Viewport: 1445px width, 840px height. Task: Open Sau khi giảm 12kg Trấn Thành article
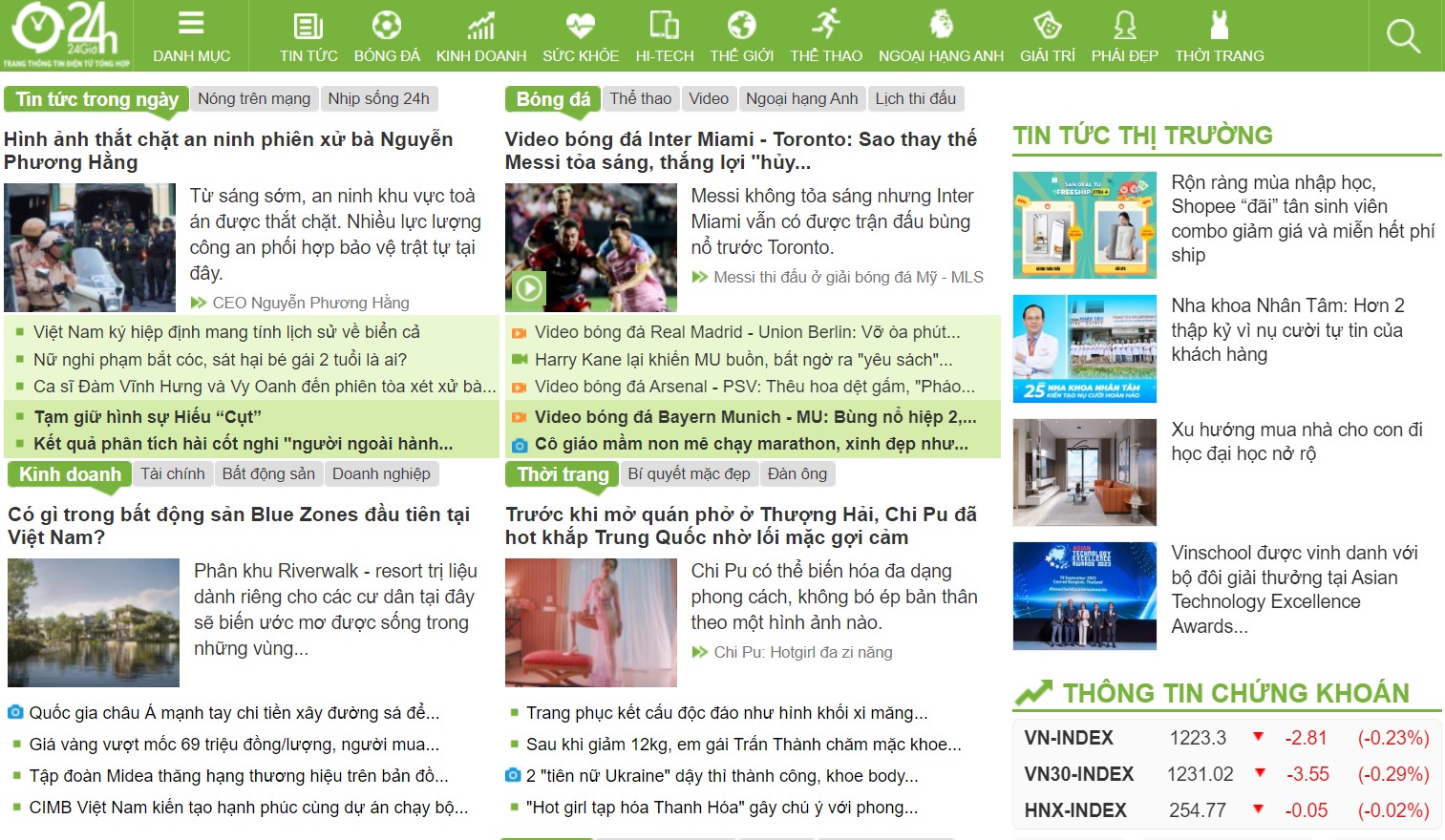744,745
